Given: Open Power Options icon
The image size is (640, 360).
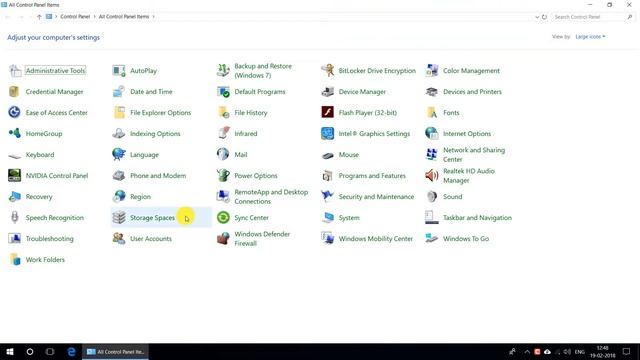Looking at the screenshot, I should coord(223,176).
